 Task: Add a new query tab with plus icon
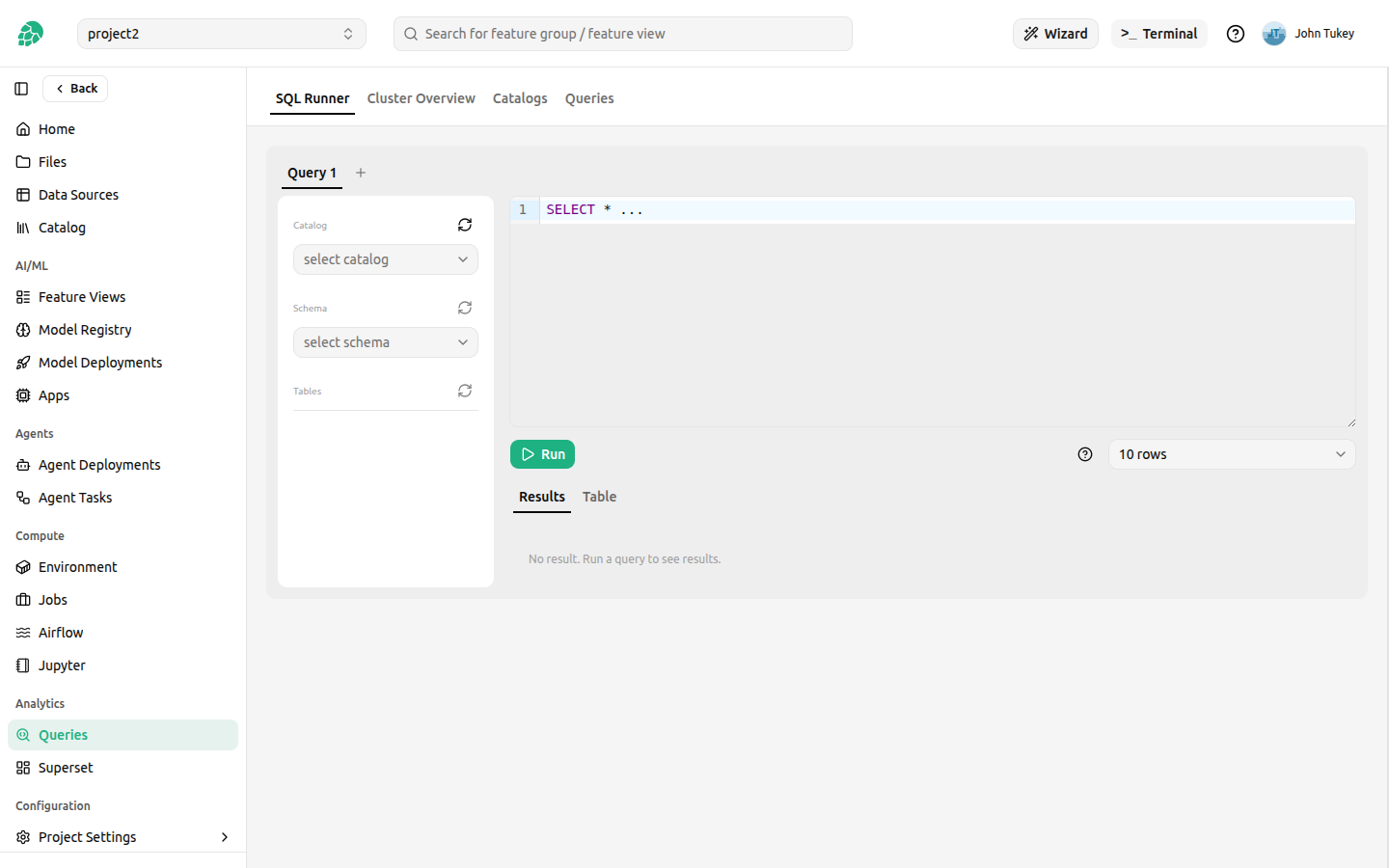361,173
